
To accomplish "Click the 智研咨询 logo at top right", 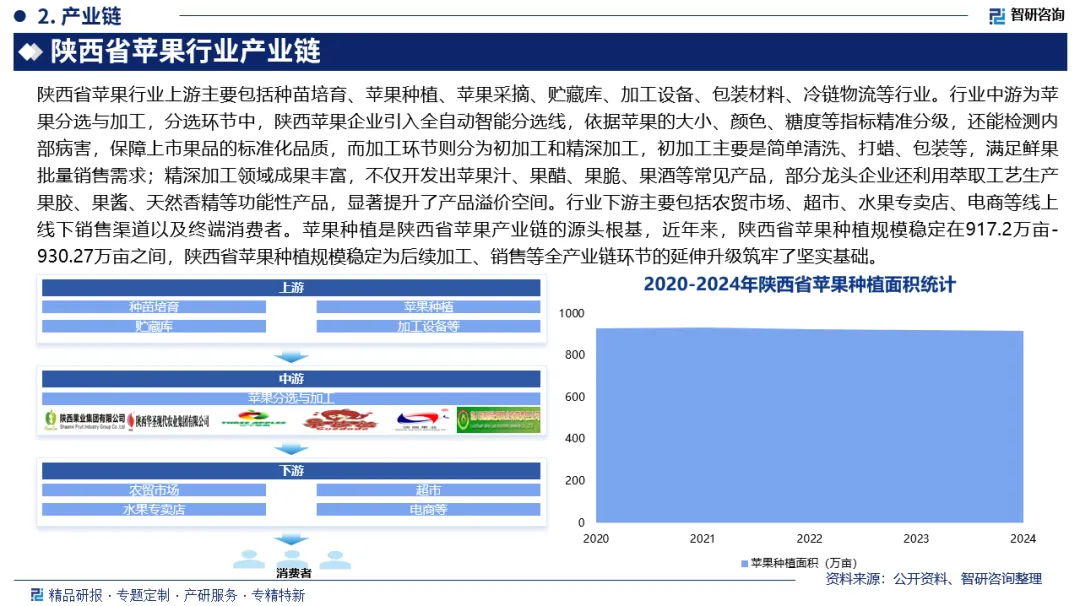I will pos(1026,15).
